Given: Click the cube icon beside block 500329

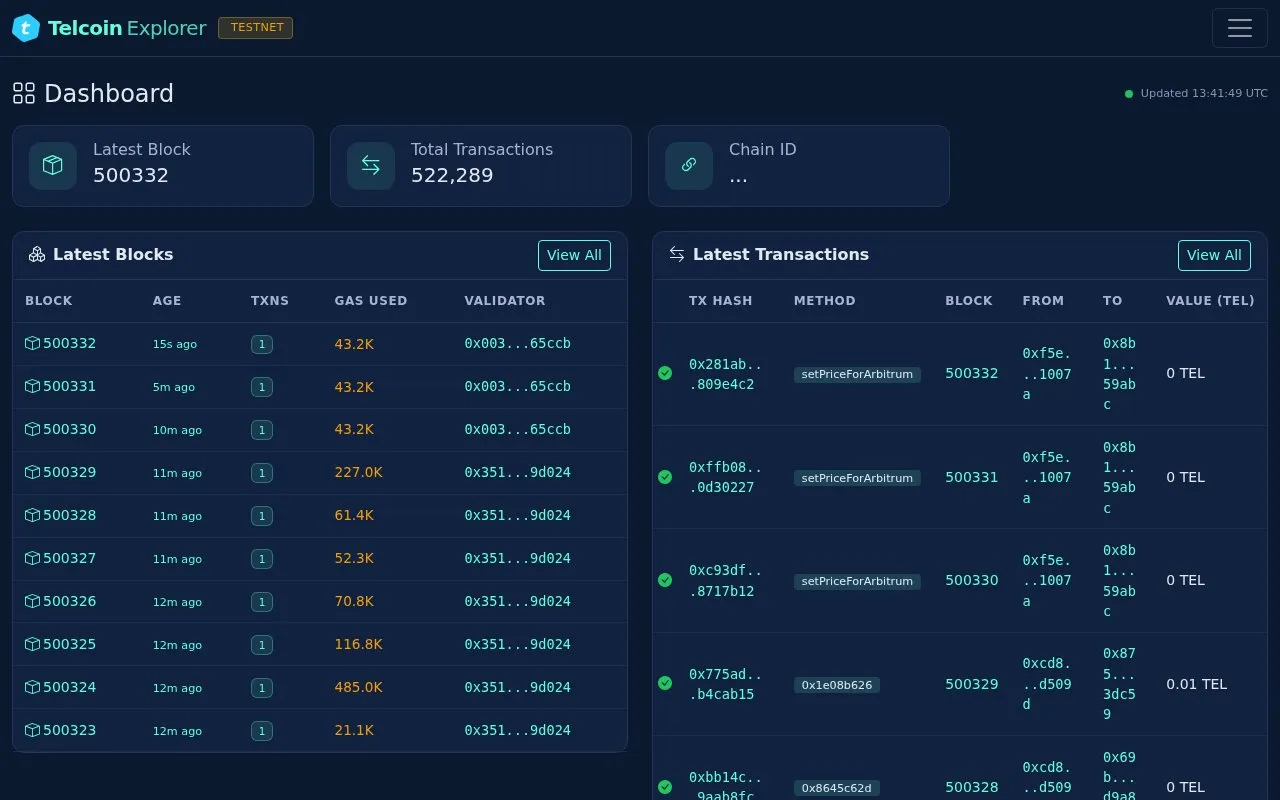Looking at the screenshot, I should pyautogui.click(x=32, y=473).
